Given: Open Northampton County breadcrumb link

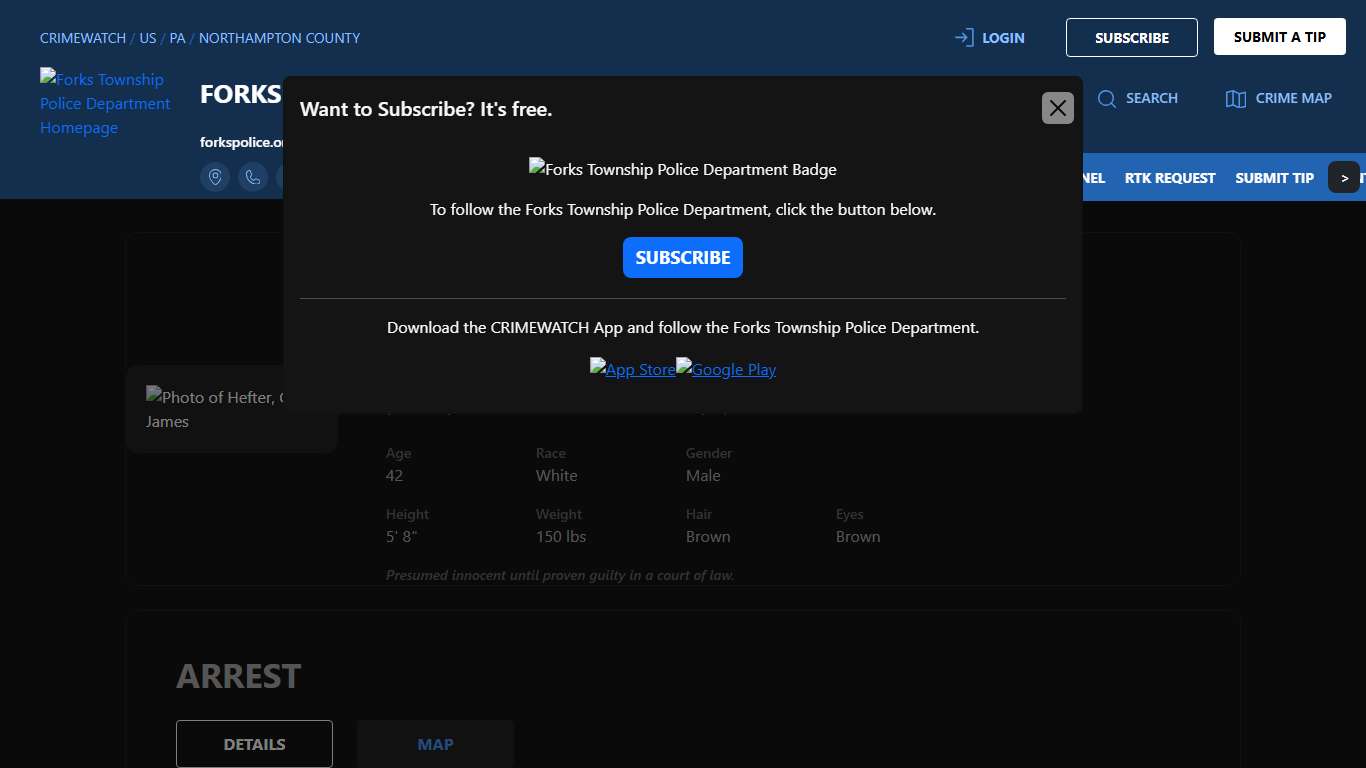Looking at the screenshot, I should click(279, 38).
